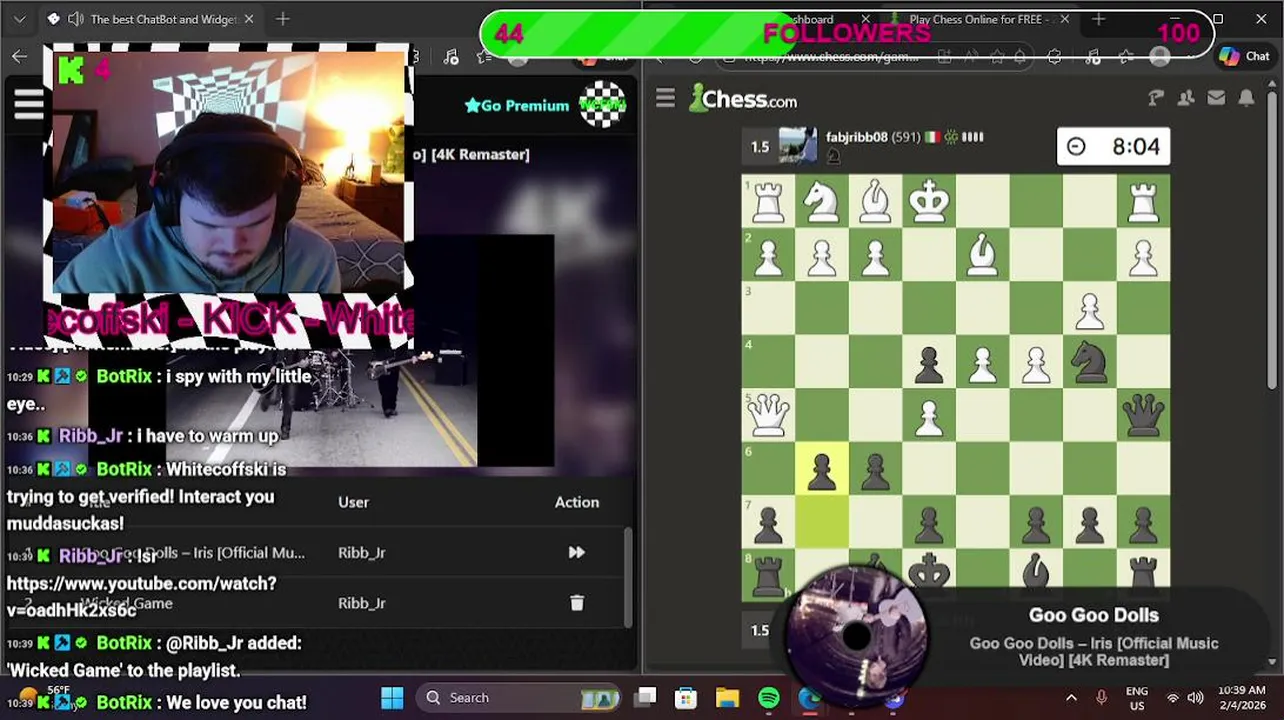Image resolution: width=1284 pixels, height=720 pixels.
Task: Open the Chess.com hamburger menu
Action: point(665,98)
